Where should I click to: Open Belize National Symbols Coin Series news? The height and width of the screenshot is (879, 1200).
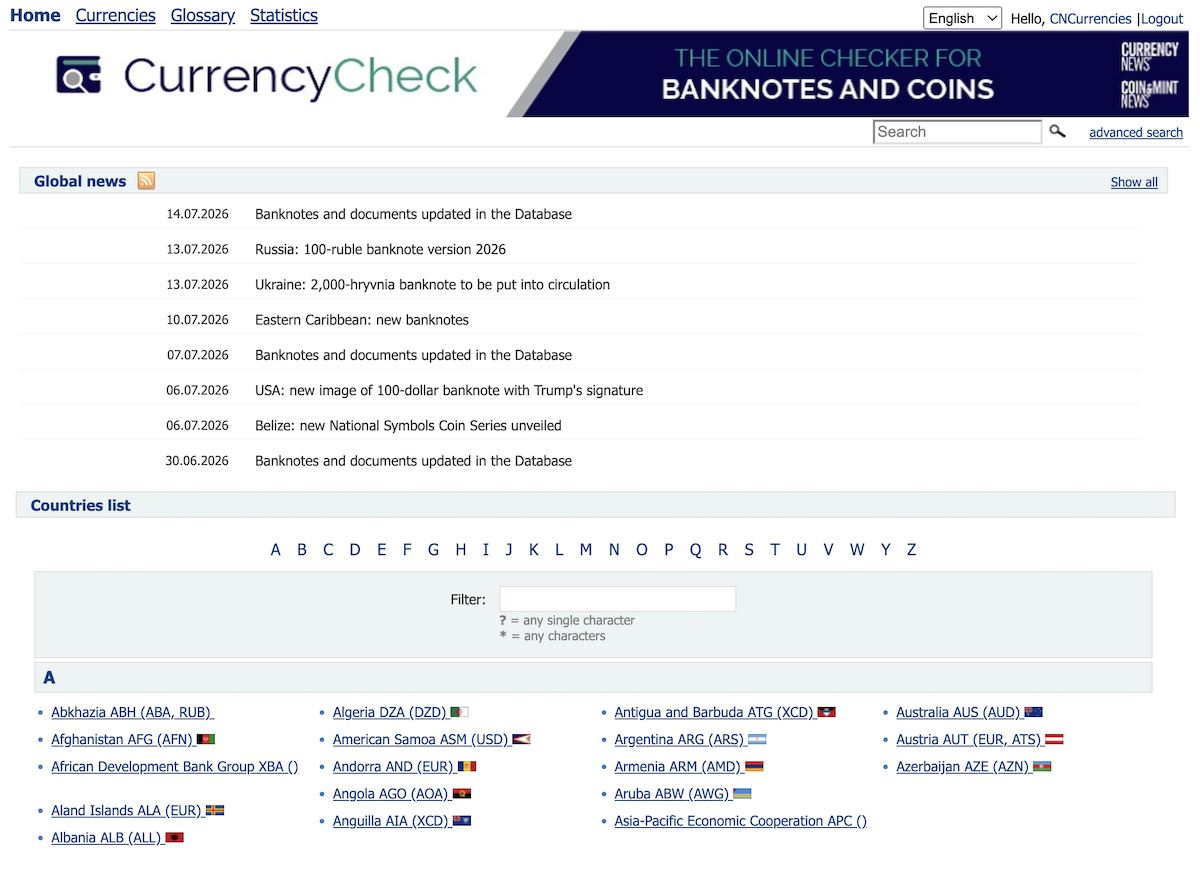(x=408, y=425)
